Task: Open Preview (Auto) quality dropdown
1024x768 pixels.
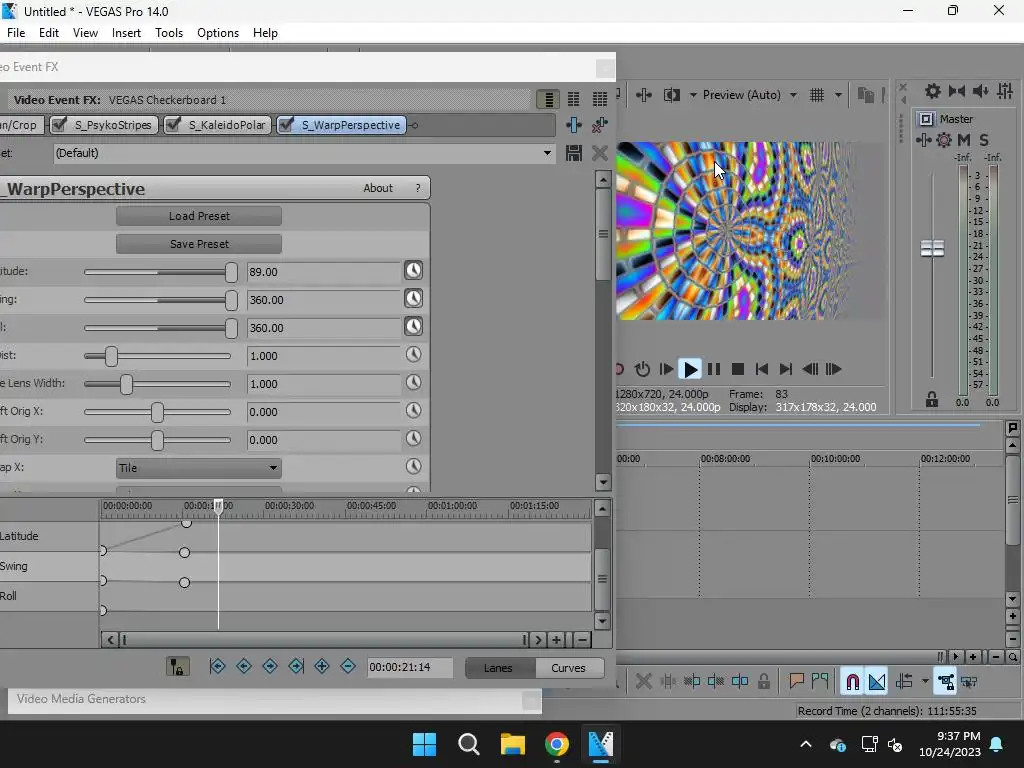Action: (793, 95)
